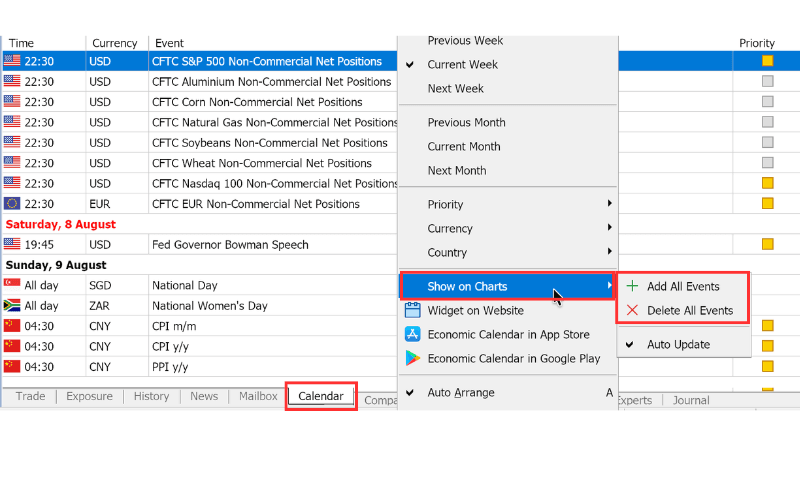
Task: Choose Next Month from the context menu
Action: pyautogui.click(x=457, y=170)
